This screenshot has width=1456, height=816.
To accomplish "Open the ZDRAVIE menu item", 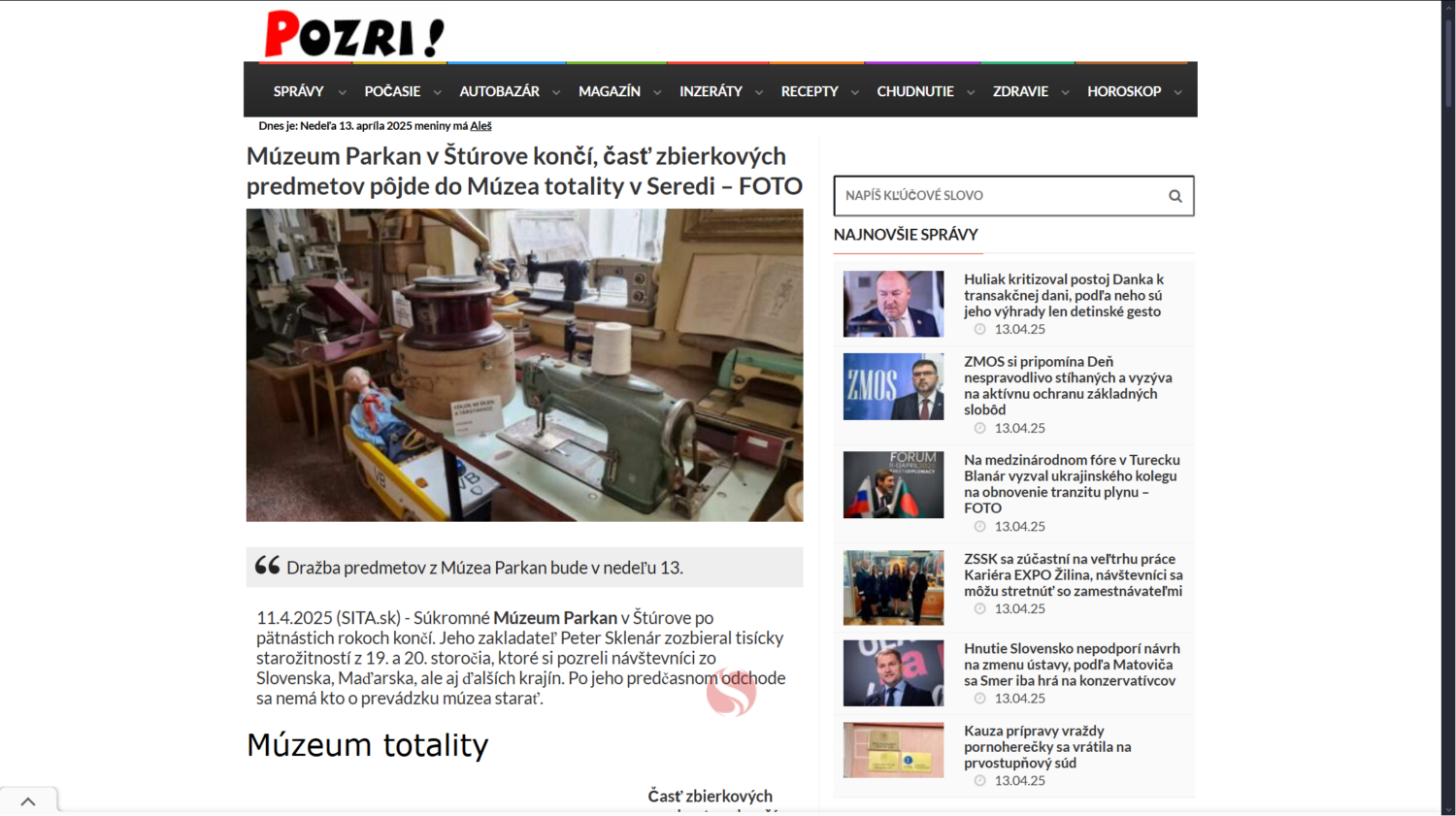I will (1020, 91).
